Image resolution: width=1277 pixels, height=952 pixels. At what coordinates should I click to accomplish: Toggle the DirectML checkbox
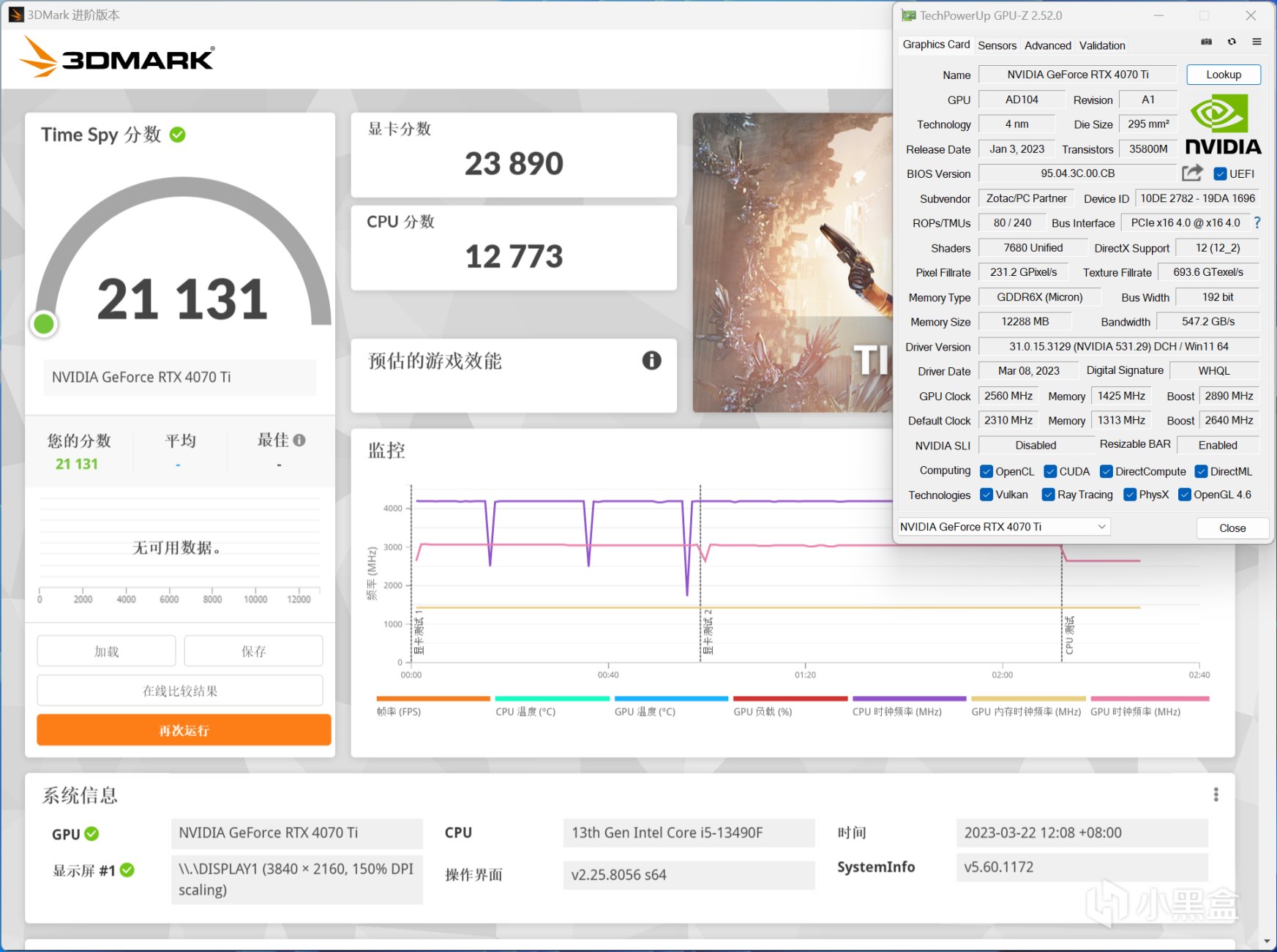(1201, 471)
